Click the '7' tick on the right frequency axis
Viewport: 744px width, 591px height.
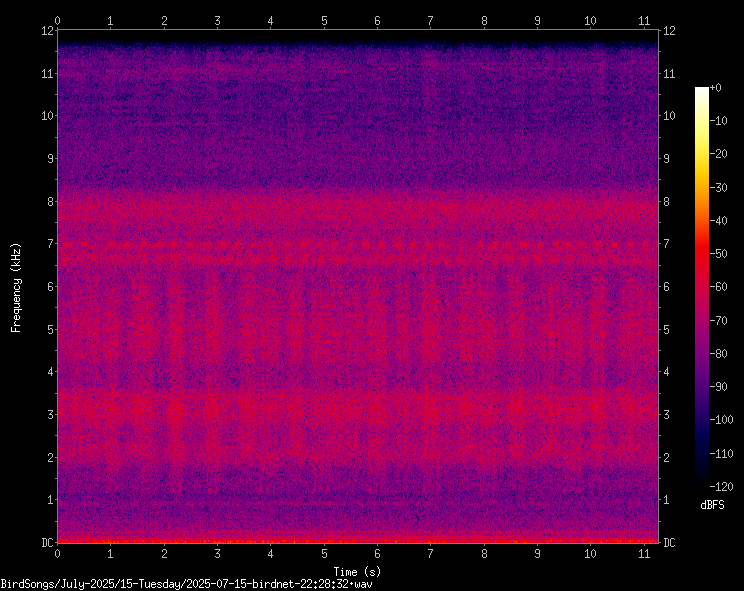666,244
